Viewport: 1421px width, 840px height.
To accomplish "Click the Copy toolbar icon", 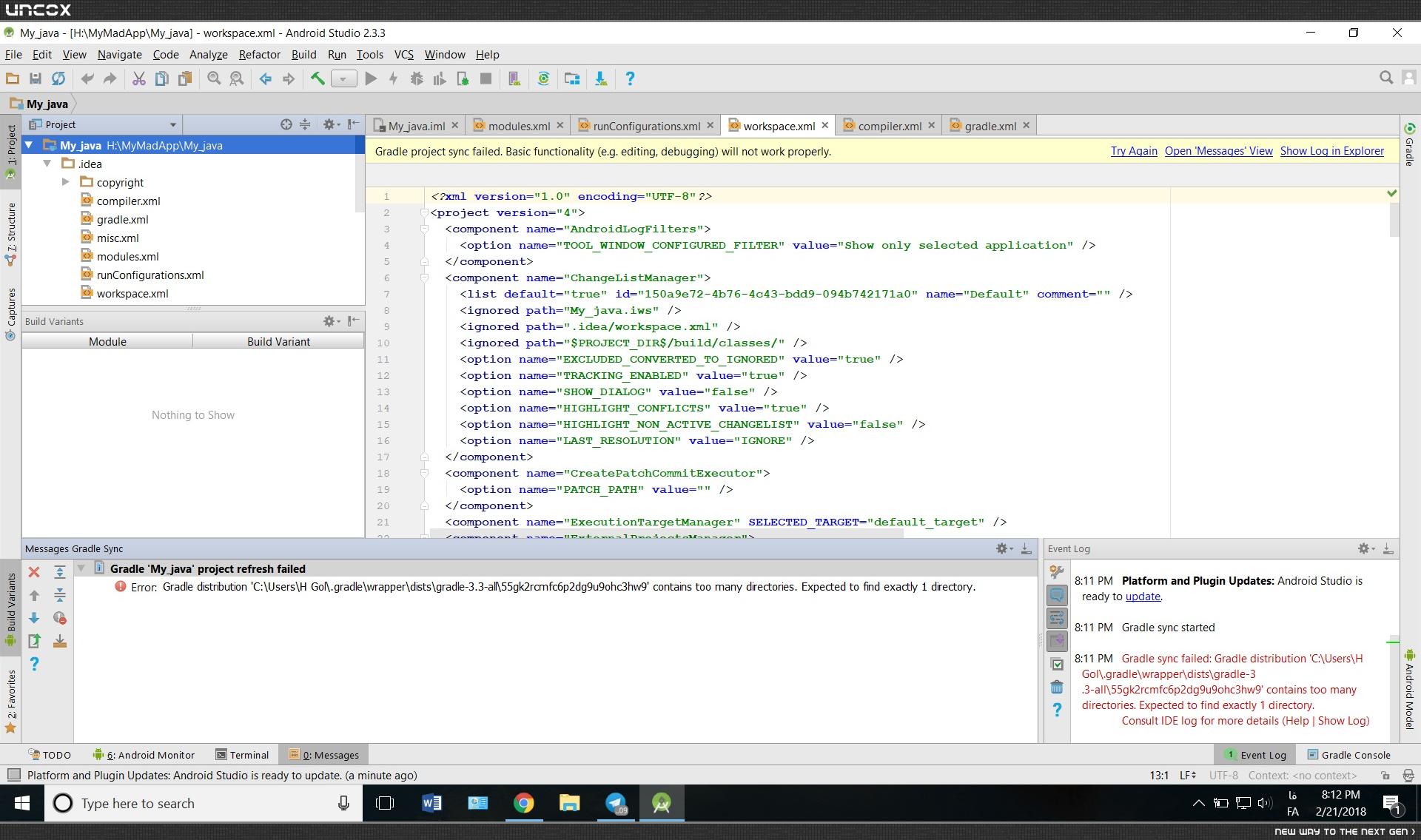I will click(161, 78).
